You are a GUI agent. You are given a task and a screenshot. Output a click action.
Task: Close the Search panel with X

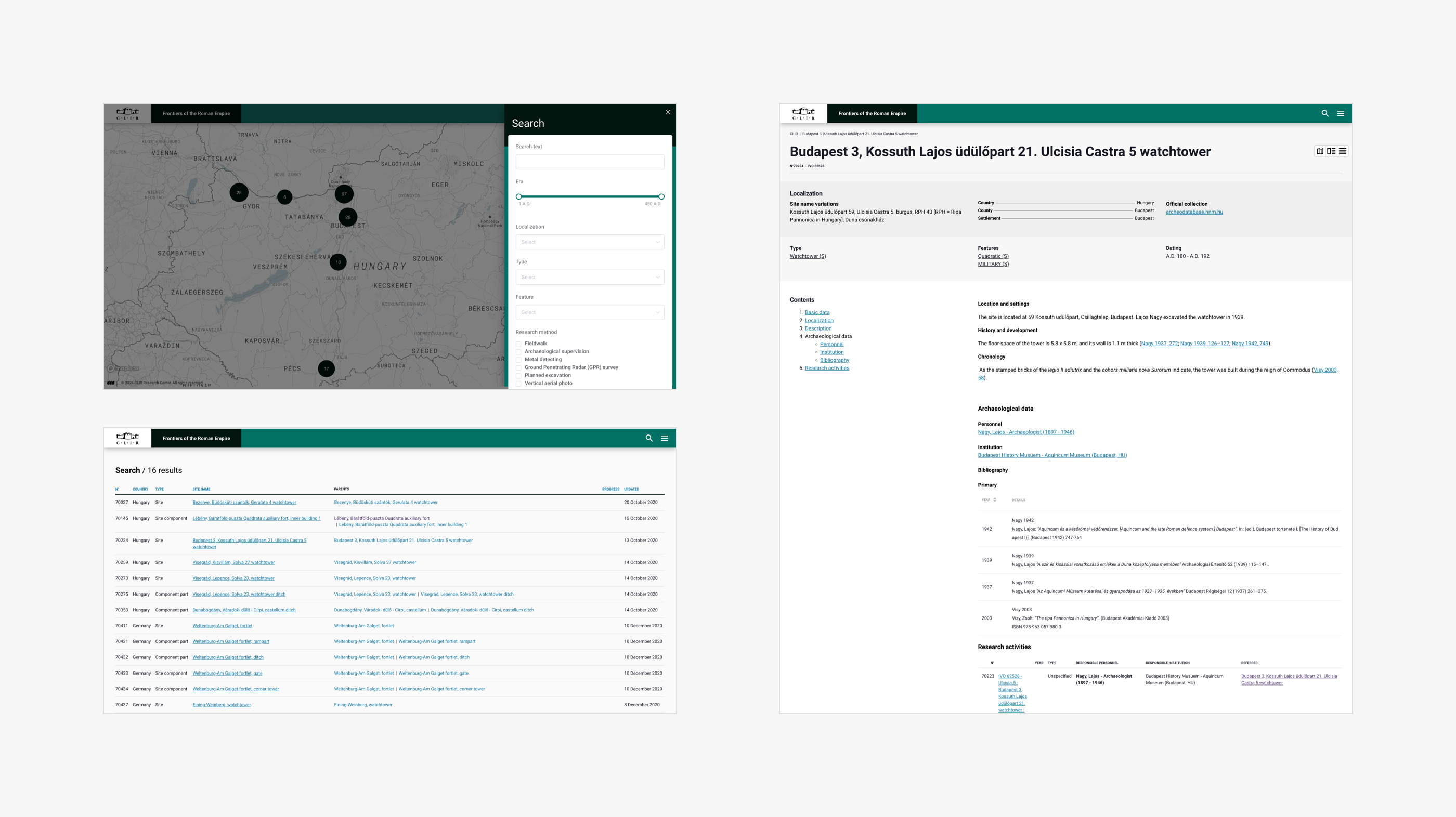click(668, 112)
